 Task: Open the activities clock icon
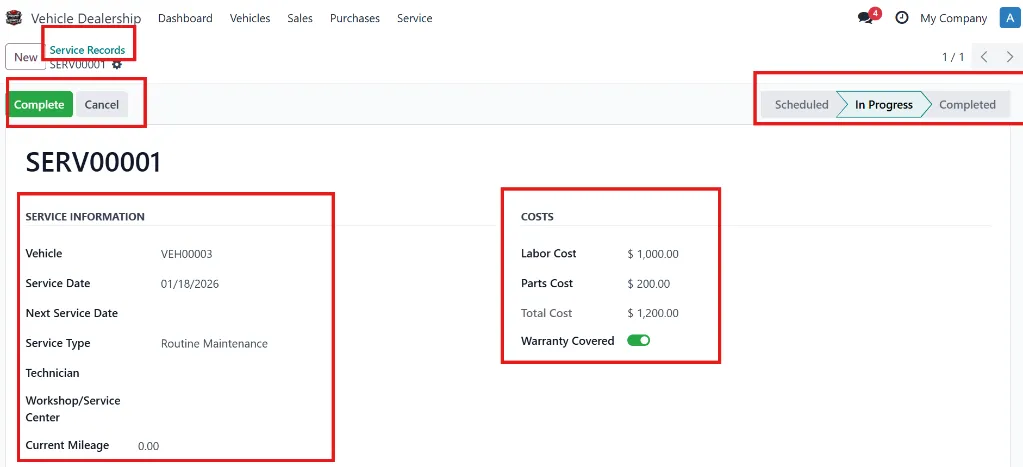click(x=902, y=18)
